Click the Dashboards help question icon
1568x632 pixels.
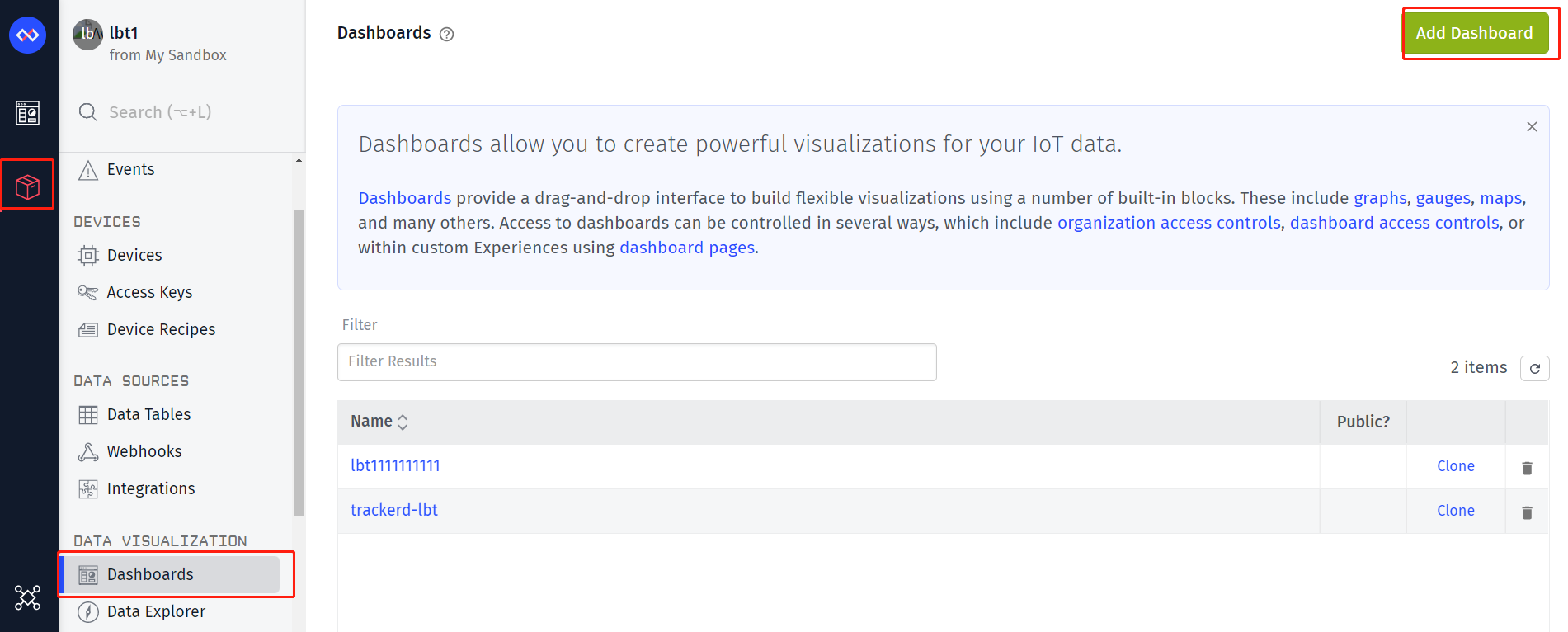[x=447, y=34]
